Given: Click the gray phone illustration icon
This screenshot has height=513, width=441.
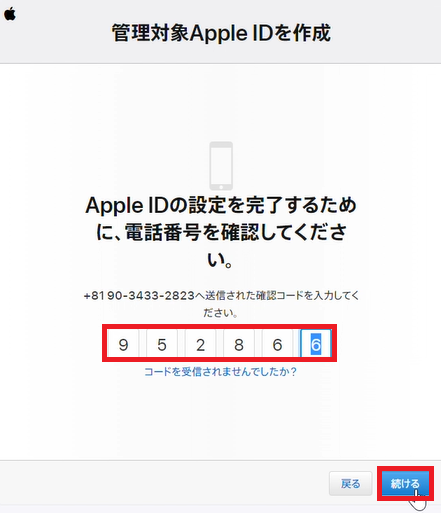Looking at the screenshot, I should tap(221, 166).
